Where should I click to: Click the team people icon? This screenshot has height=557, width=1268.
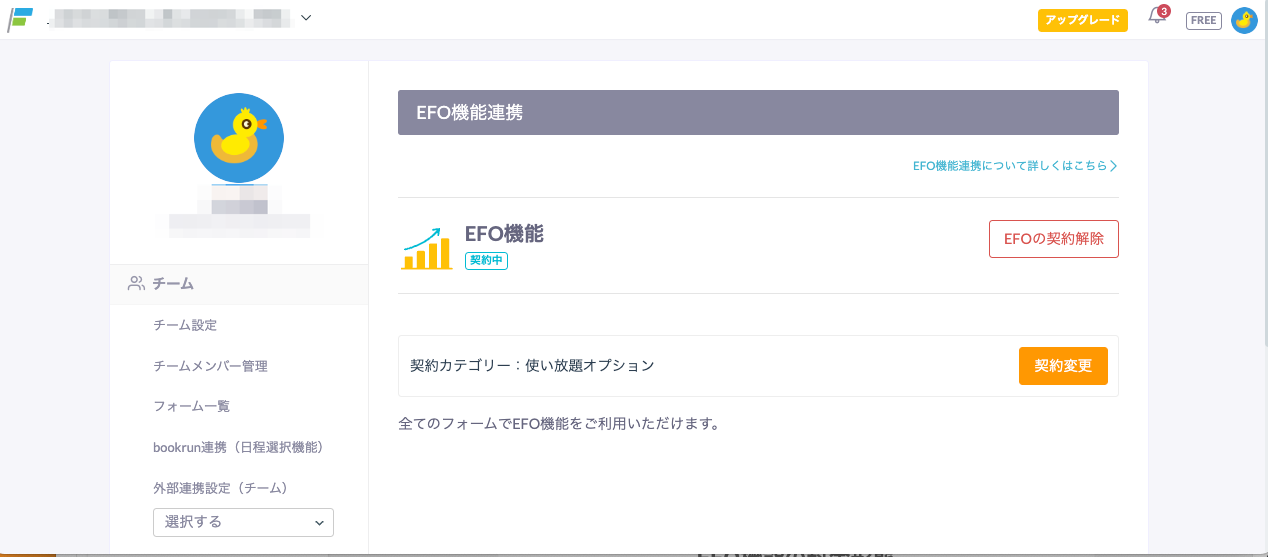(x=136, y=284)
